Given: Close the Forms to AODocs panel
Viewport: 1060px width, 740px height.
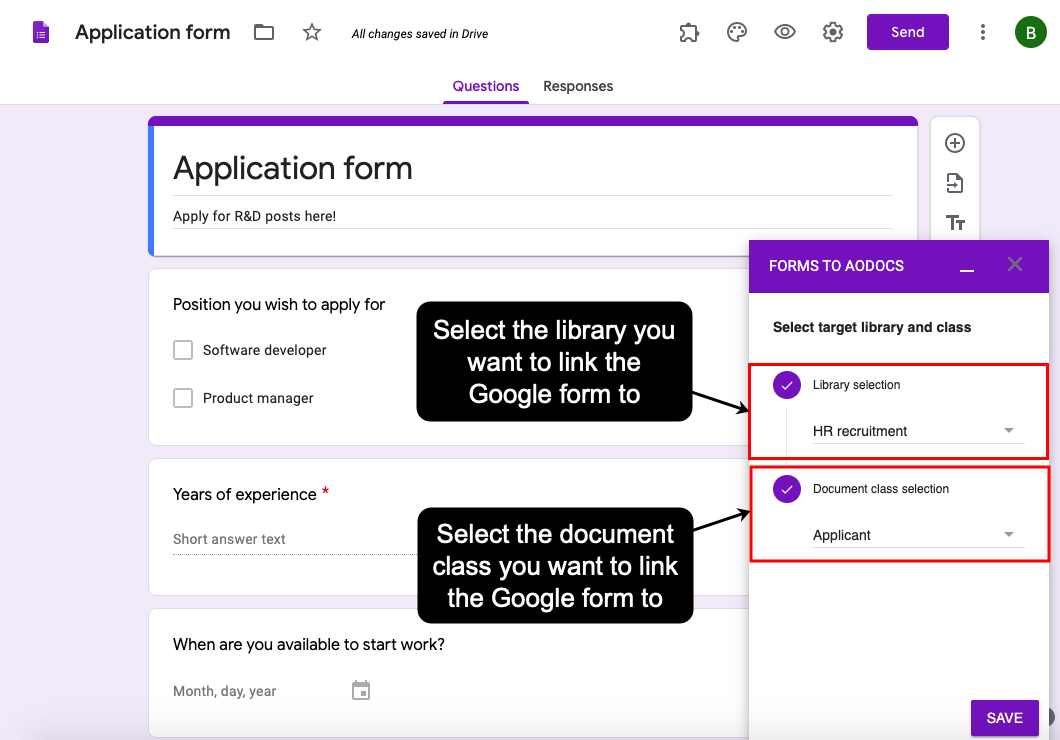Looking at the screenshot, I should point(1015,264).
